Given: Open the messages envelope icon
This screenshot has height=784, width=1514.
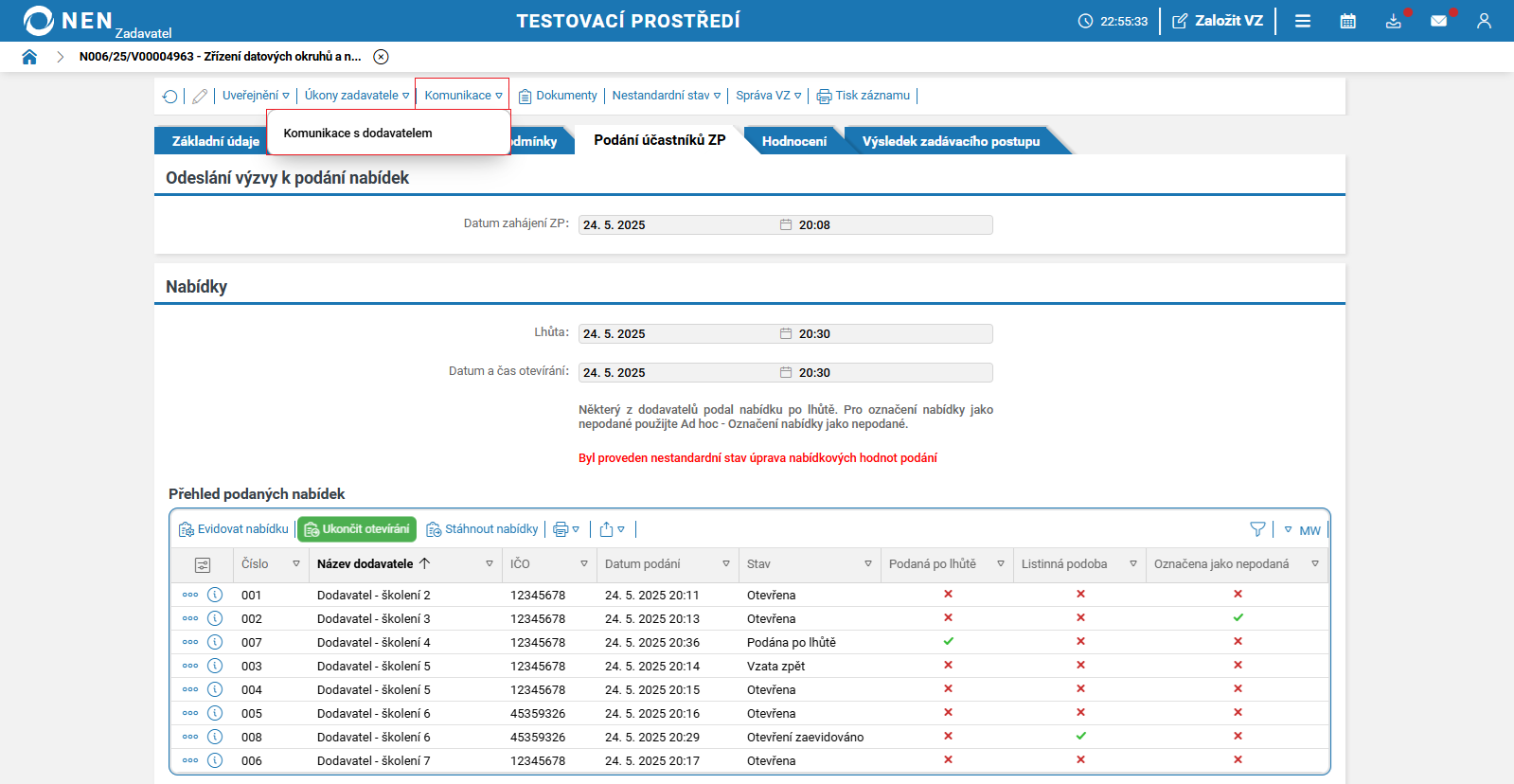Looking at the screenshot, I should (1438, 21).
